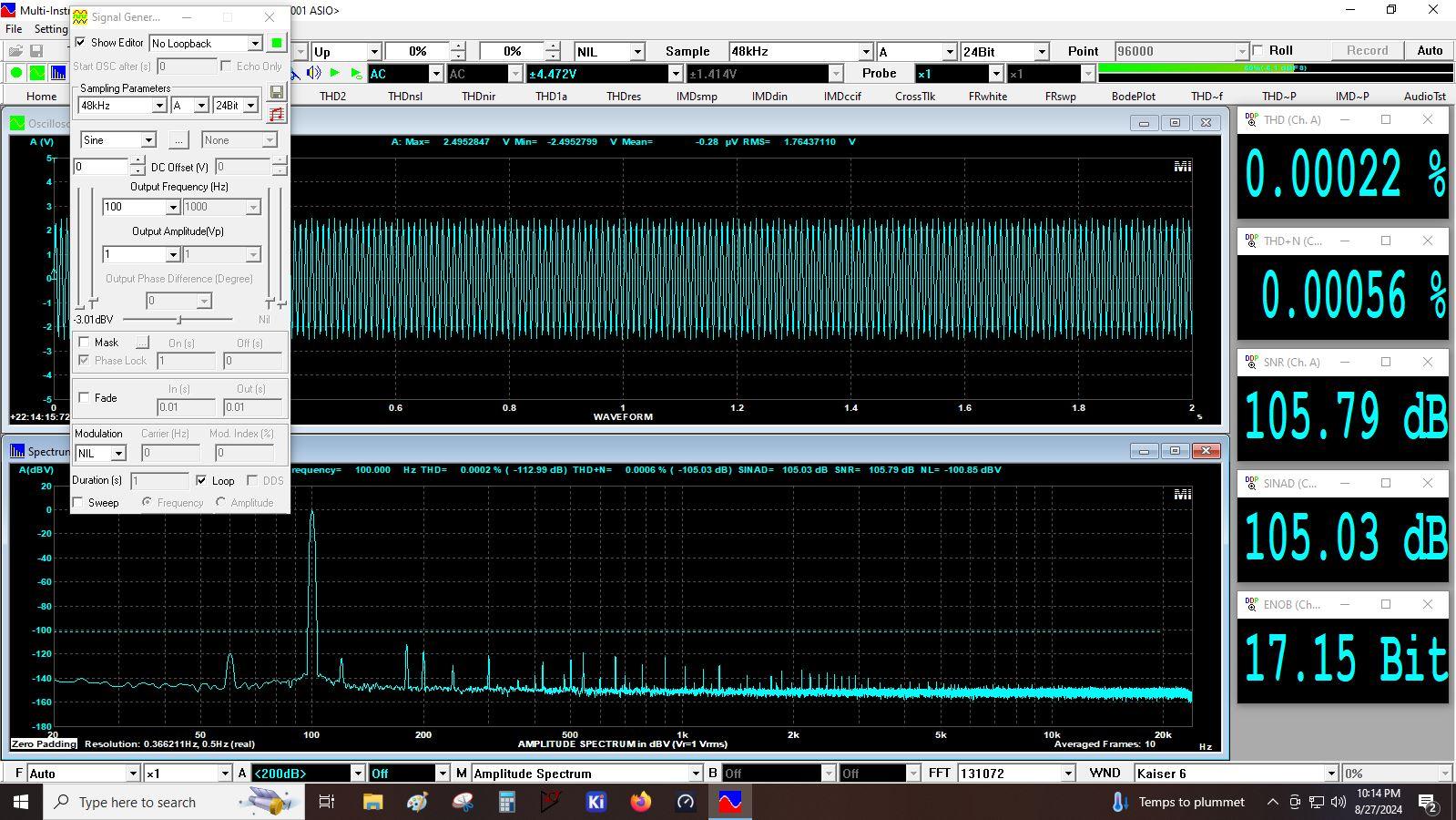This screenshot has height=820, width=1456.
Task: Enable the Fade checkbox
Action: pyautogui.click(x=84, y=397)
